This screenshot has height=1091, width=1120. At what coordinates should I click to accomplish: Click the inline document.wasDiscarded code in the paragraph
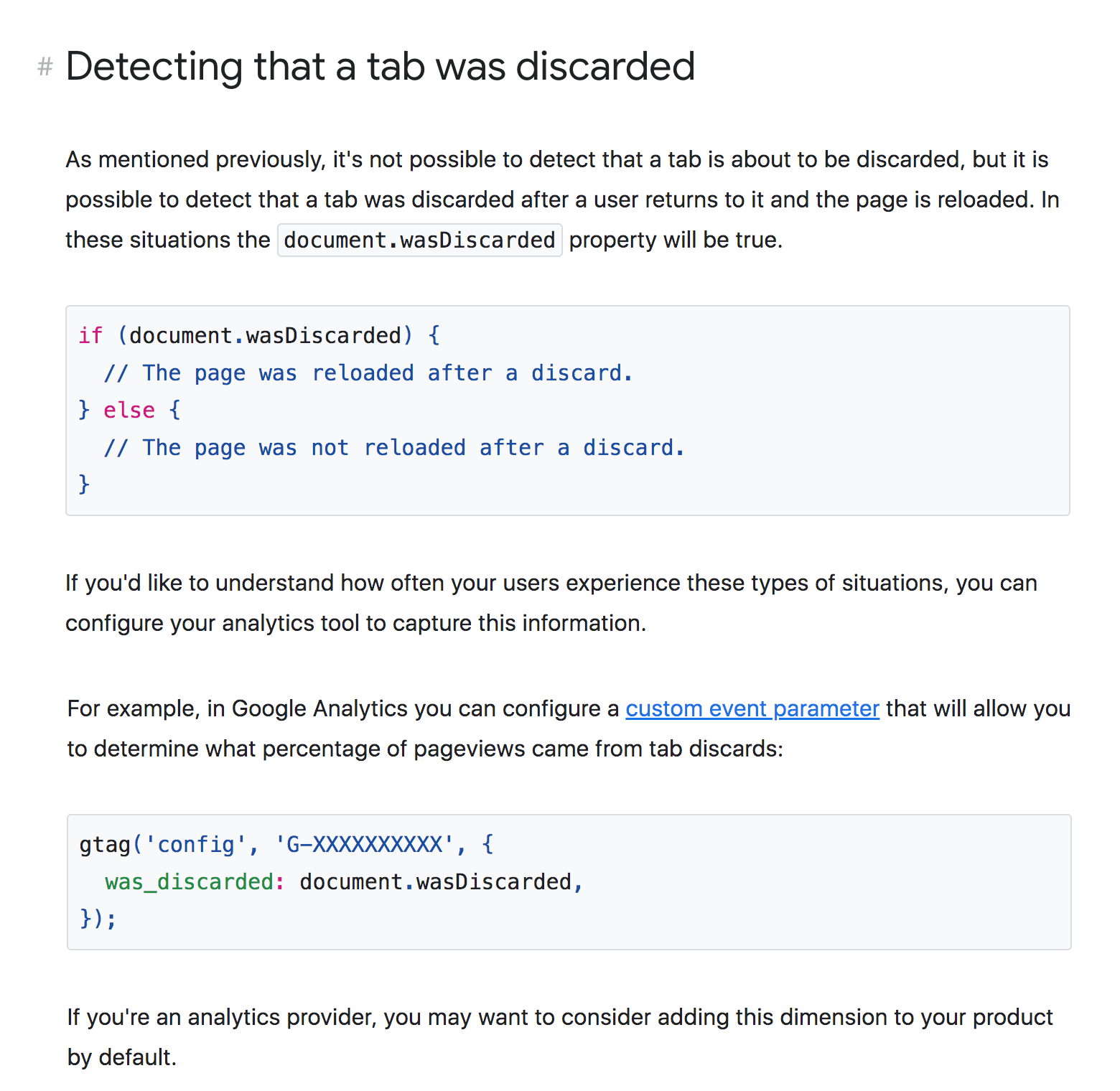[x=419, y=240]
